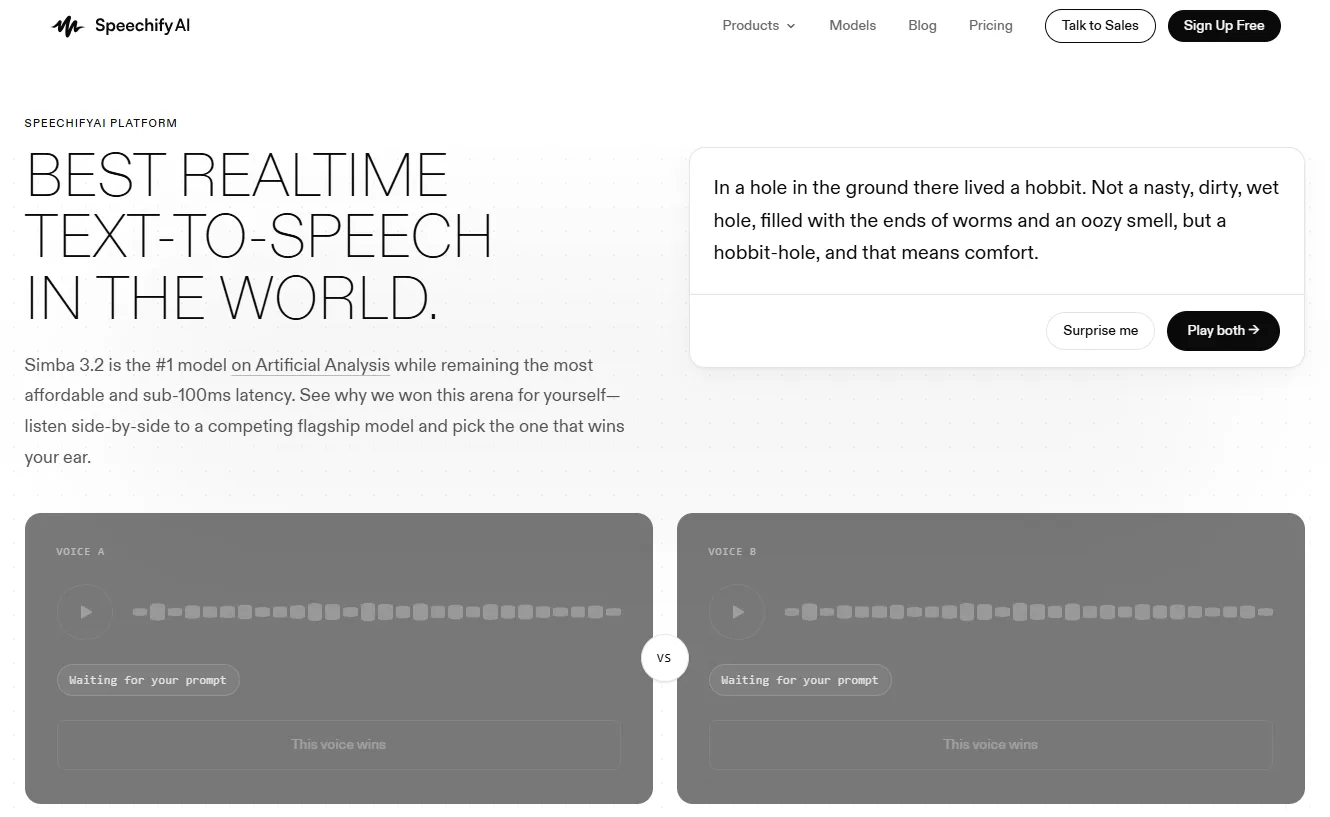Click the Sign Up Free button
This screenshot has height=817, width=1330.
click(1224, 26)
